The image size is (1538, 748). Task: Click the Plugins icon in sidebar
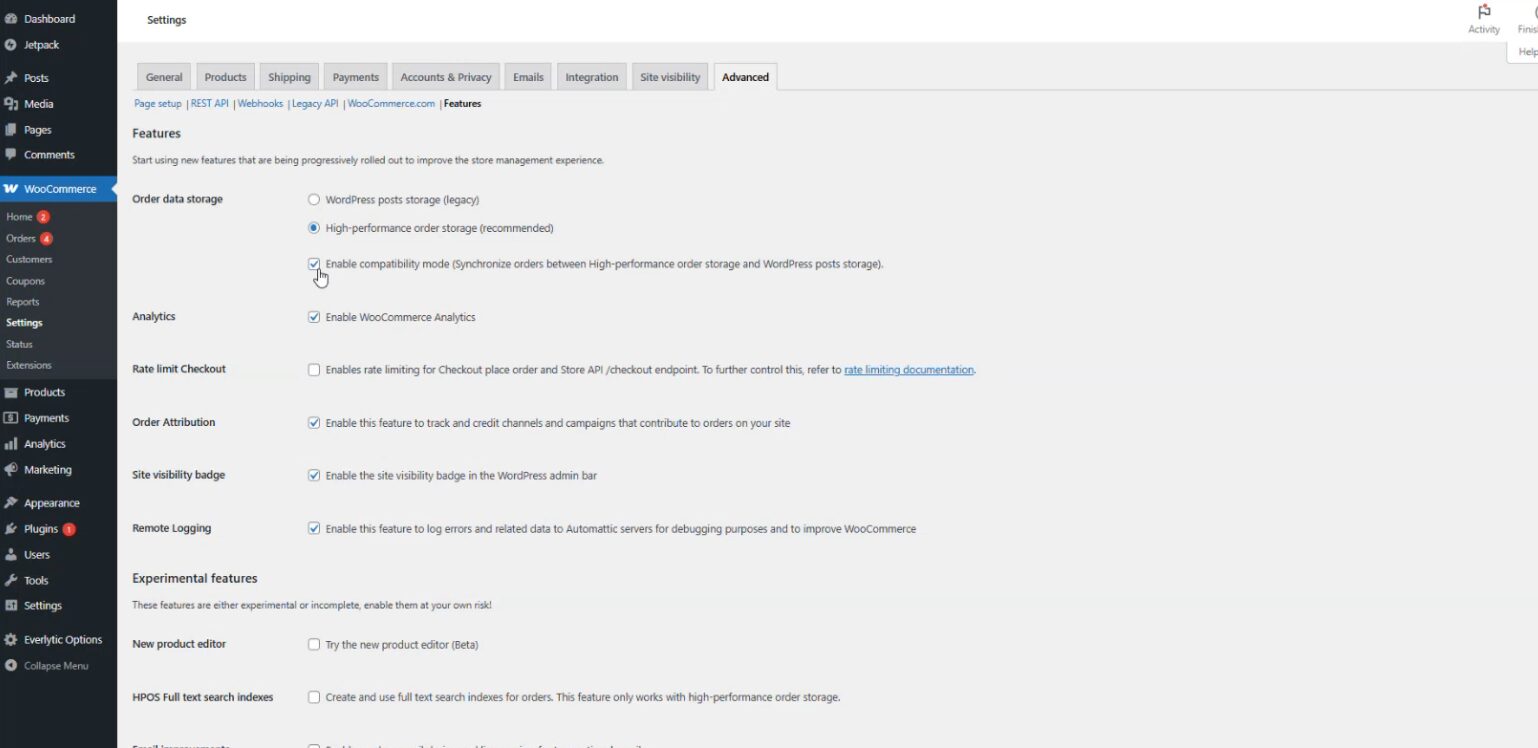(x=10, y=529)
